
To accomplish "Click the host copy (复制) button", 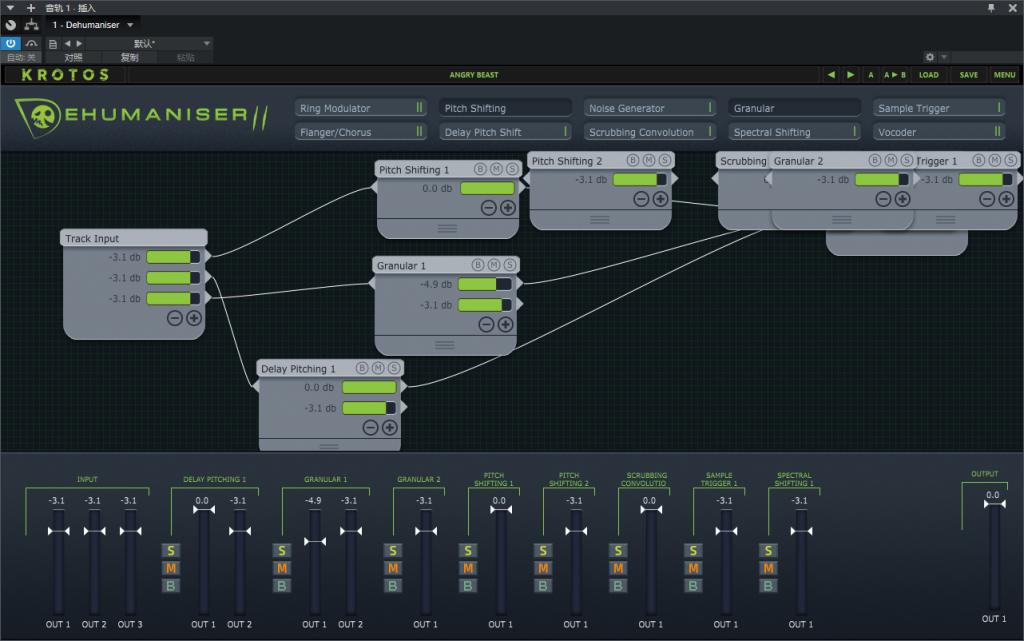I will pos(129,57).
